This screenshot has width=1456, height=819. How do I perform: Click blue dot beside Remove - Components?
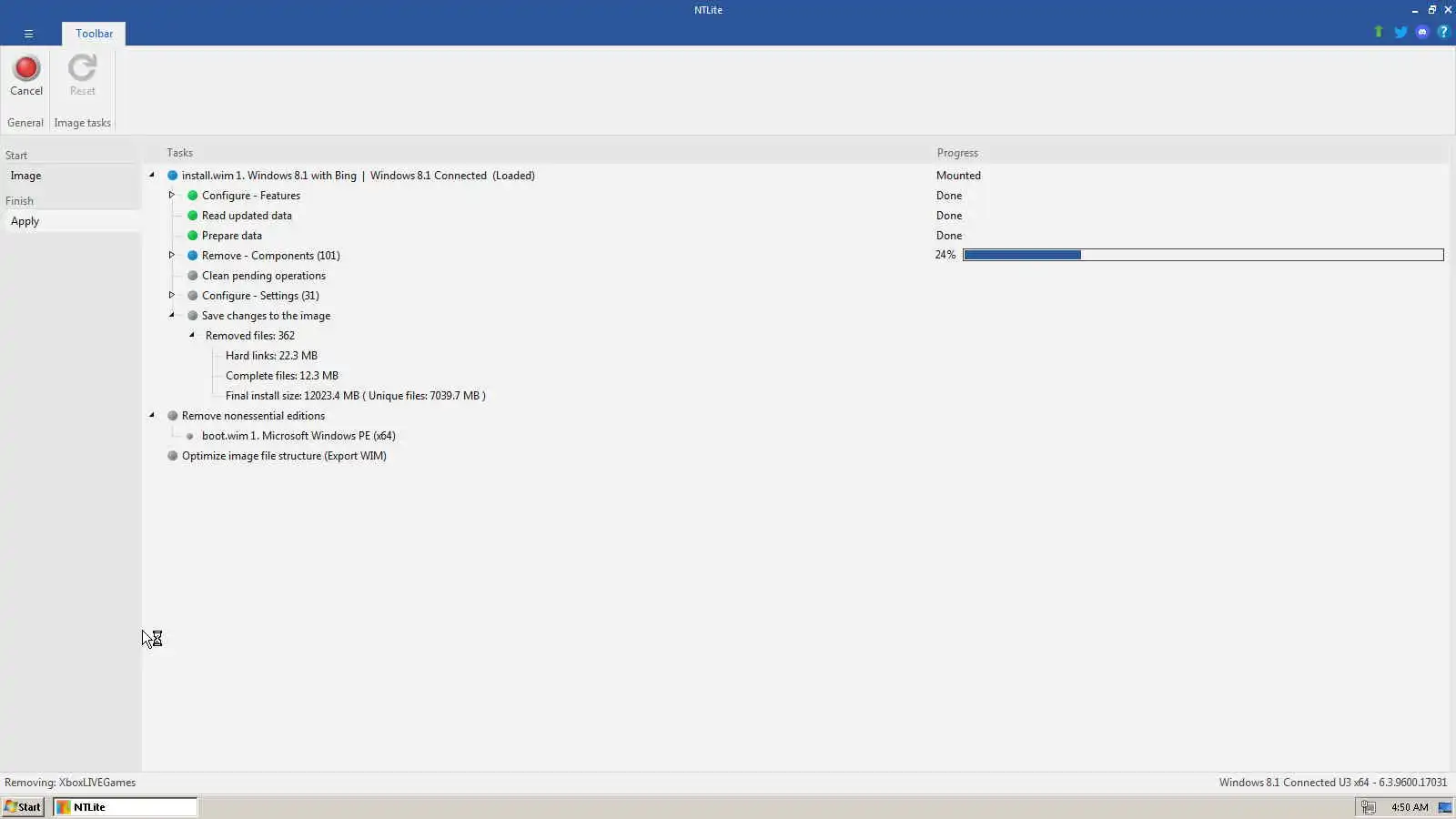click(192, 256)
